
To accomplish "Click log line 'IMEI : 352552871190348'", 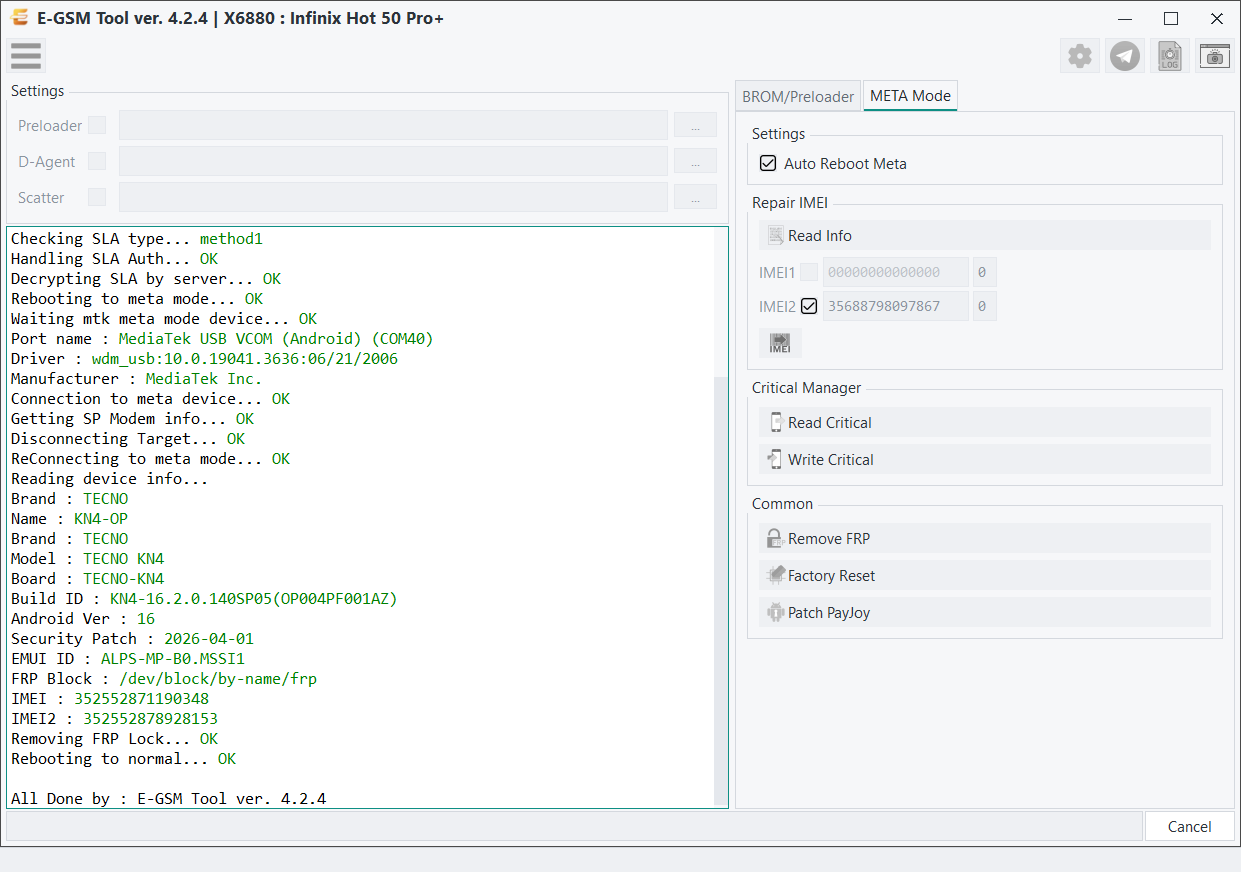I will click(110, 699).
